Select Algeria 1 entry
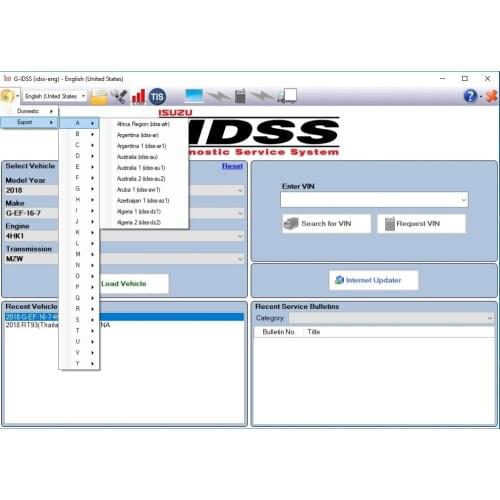 pyautogui.click(x=143, y=212)
